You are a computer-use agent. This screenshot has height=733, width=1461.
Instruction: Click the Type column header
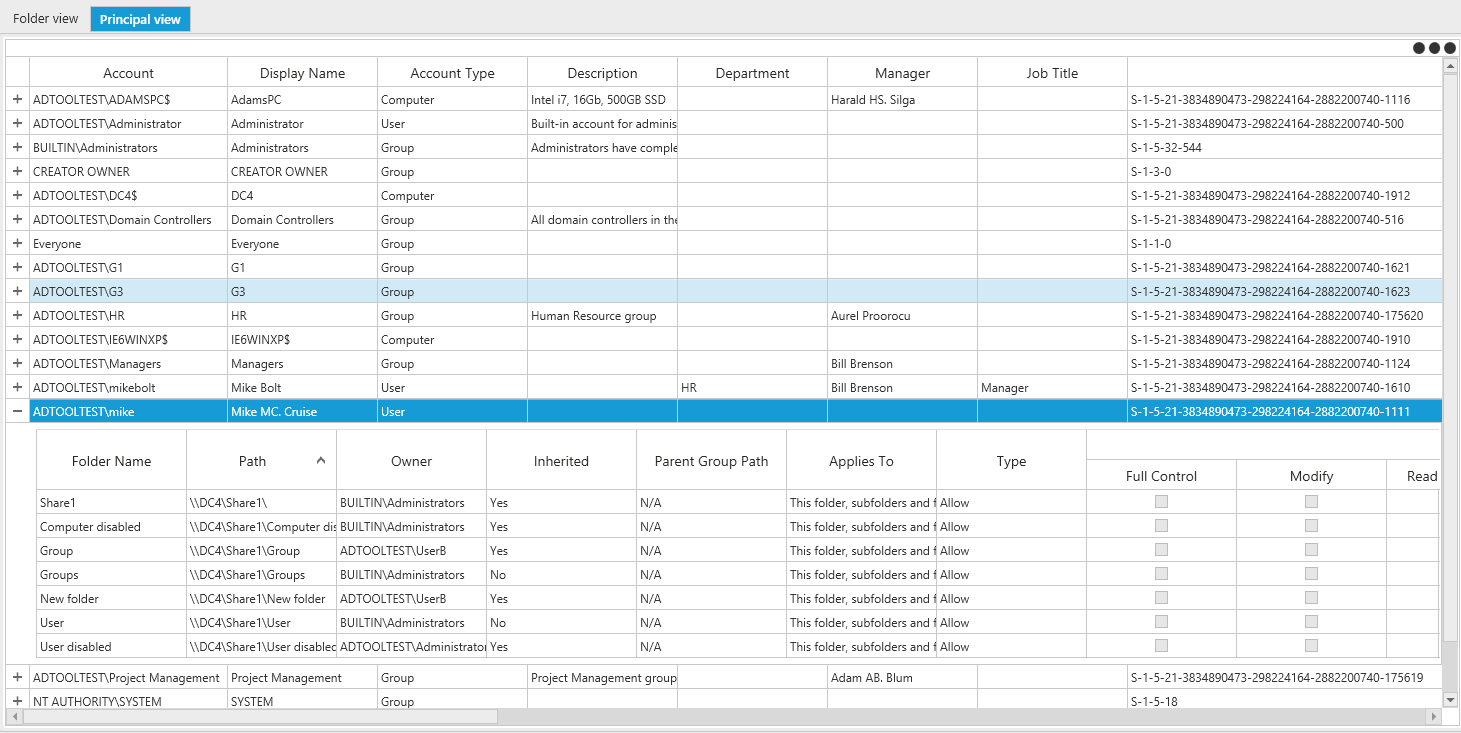pyautogui.click(x=1011, y=461)
